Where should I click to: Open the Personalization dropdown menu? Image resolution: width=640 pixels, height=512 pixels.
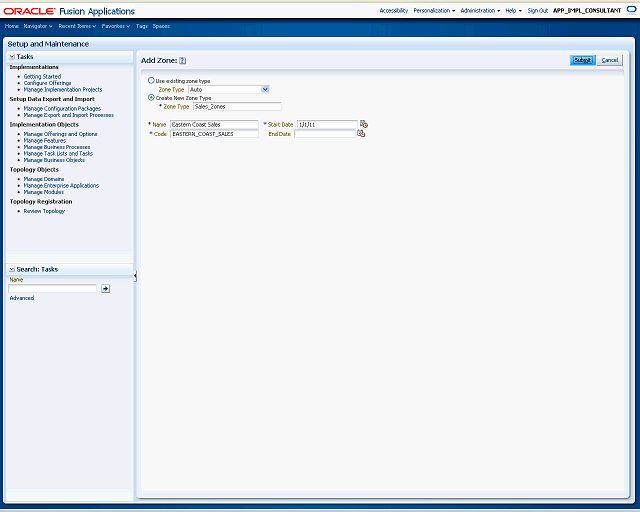[x=434, y=11]
